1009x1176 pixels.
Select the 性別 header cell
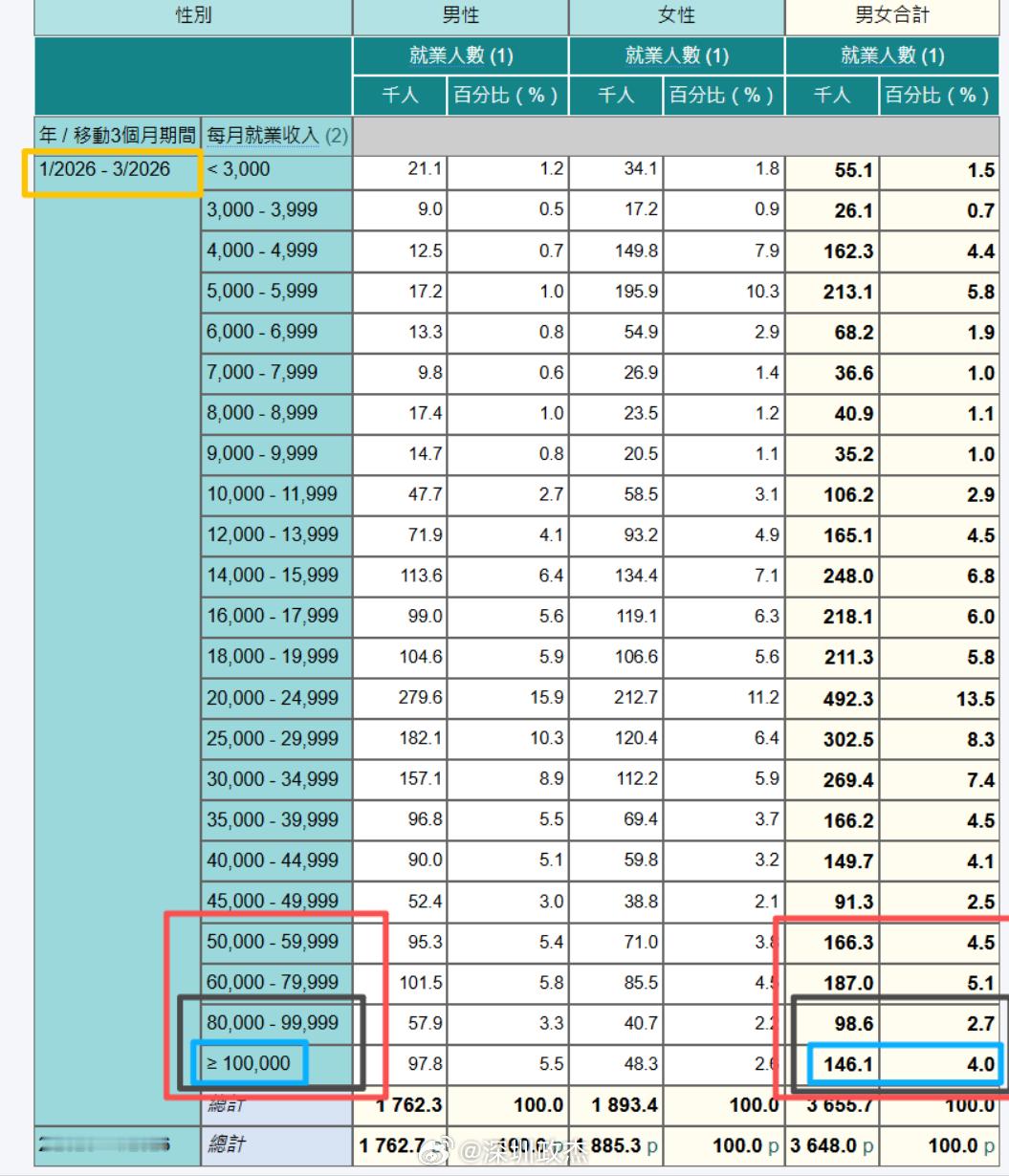tap(193, 16)
